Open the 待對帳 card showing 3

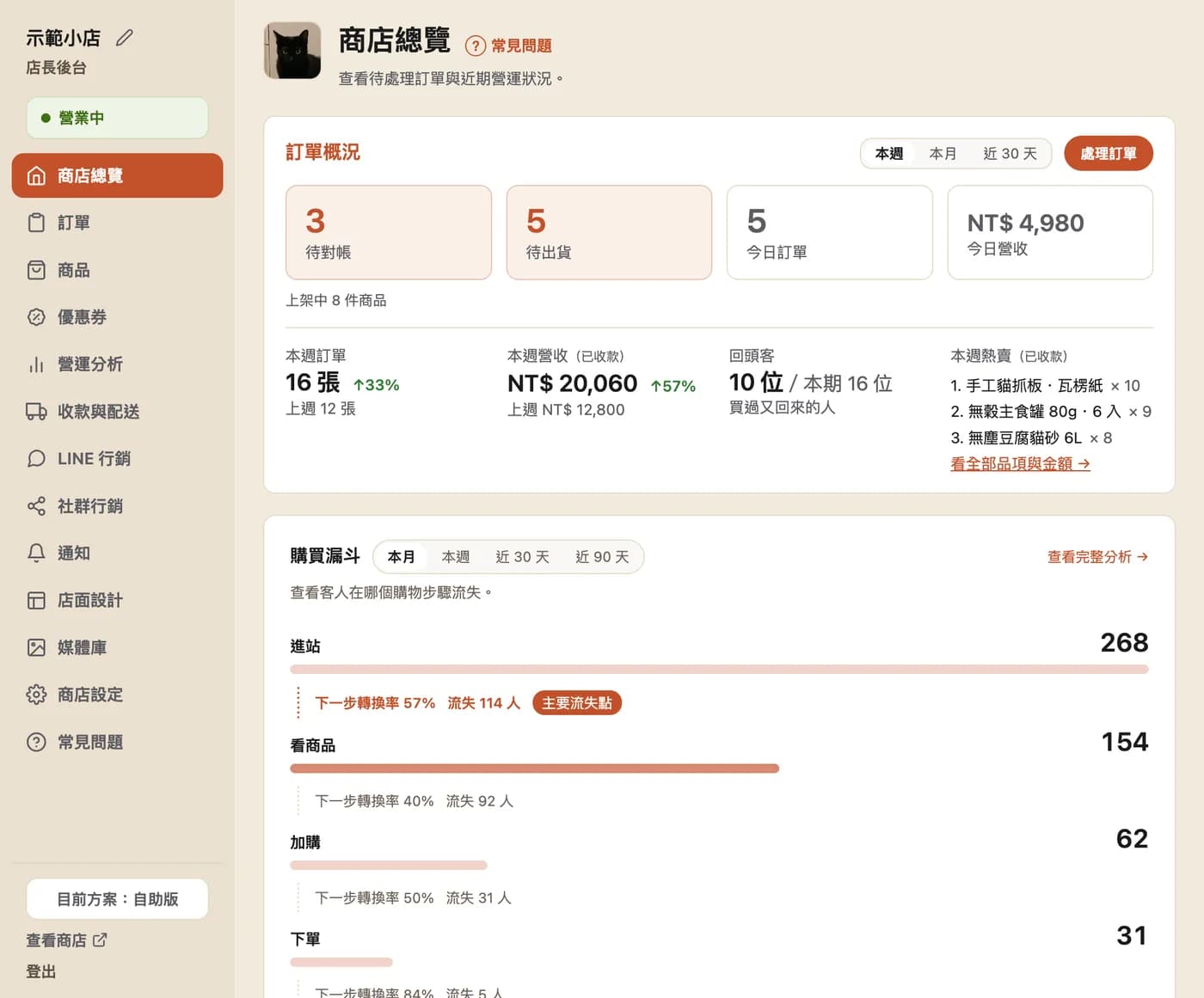(389, 232)
